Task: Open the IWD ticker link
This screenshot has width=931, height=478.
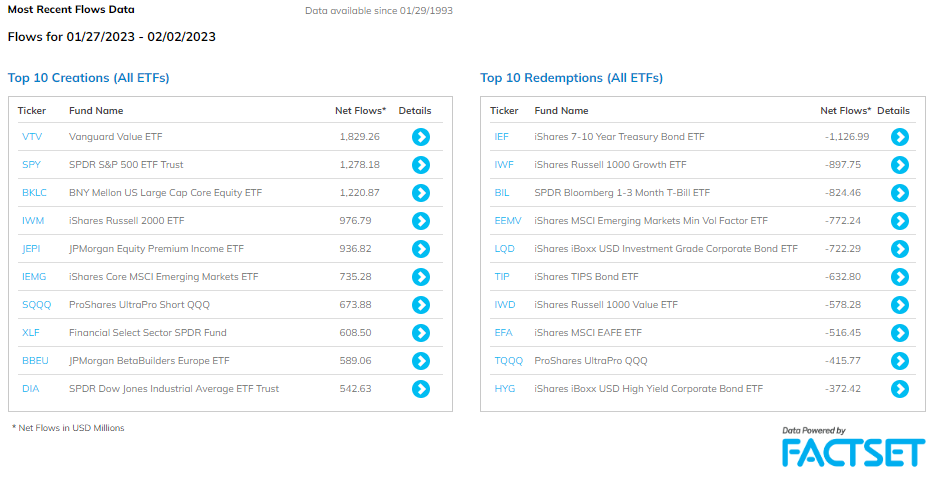Action: [x=504, y=304]
